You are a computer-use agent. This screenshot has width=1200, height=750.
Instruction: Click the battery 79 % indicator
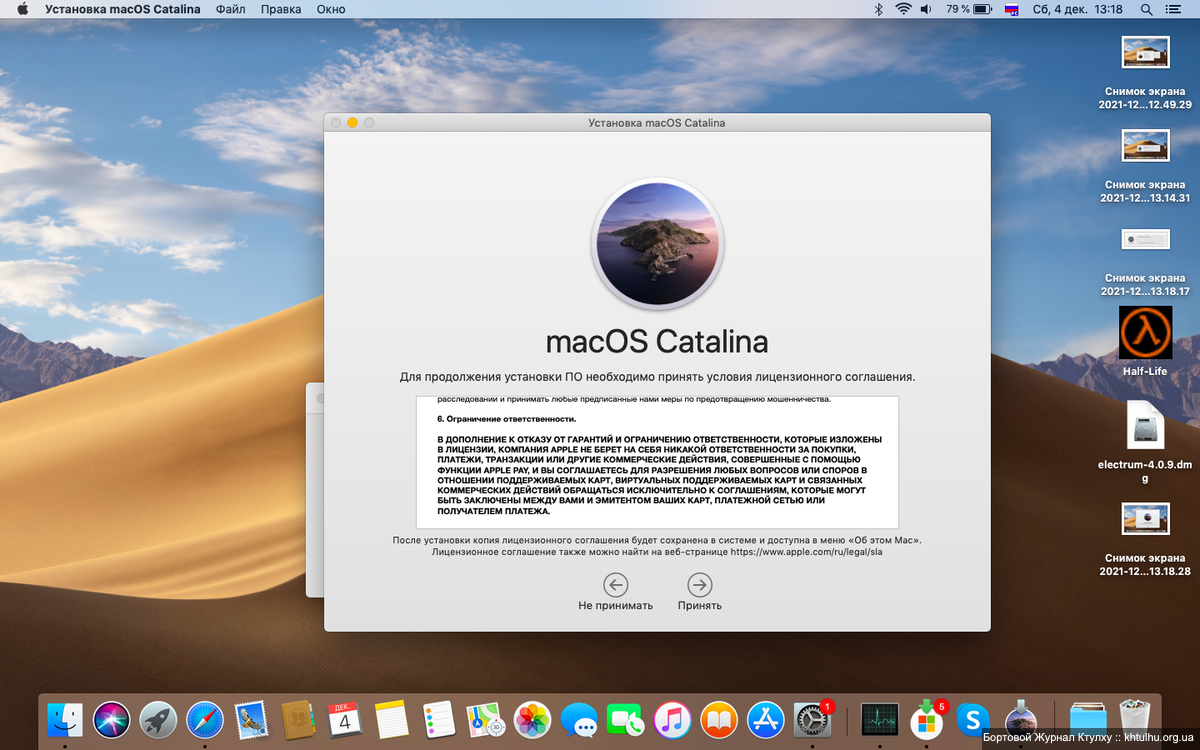[969, 9]
